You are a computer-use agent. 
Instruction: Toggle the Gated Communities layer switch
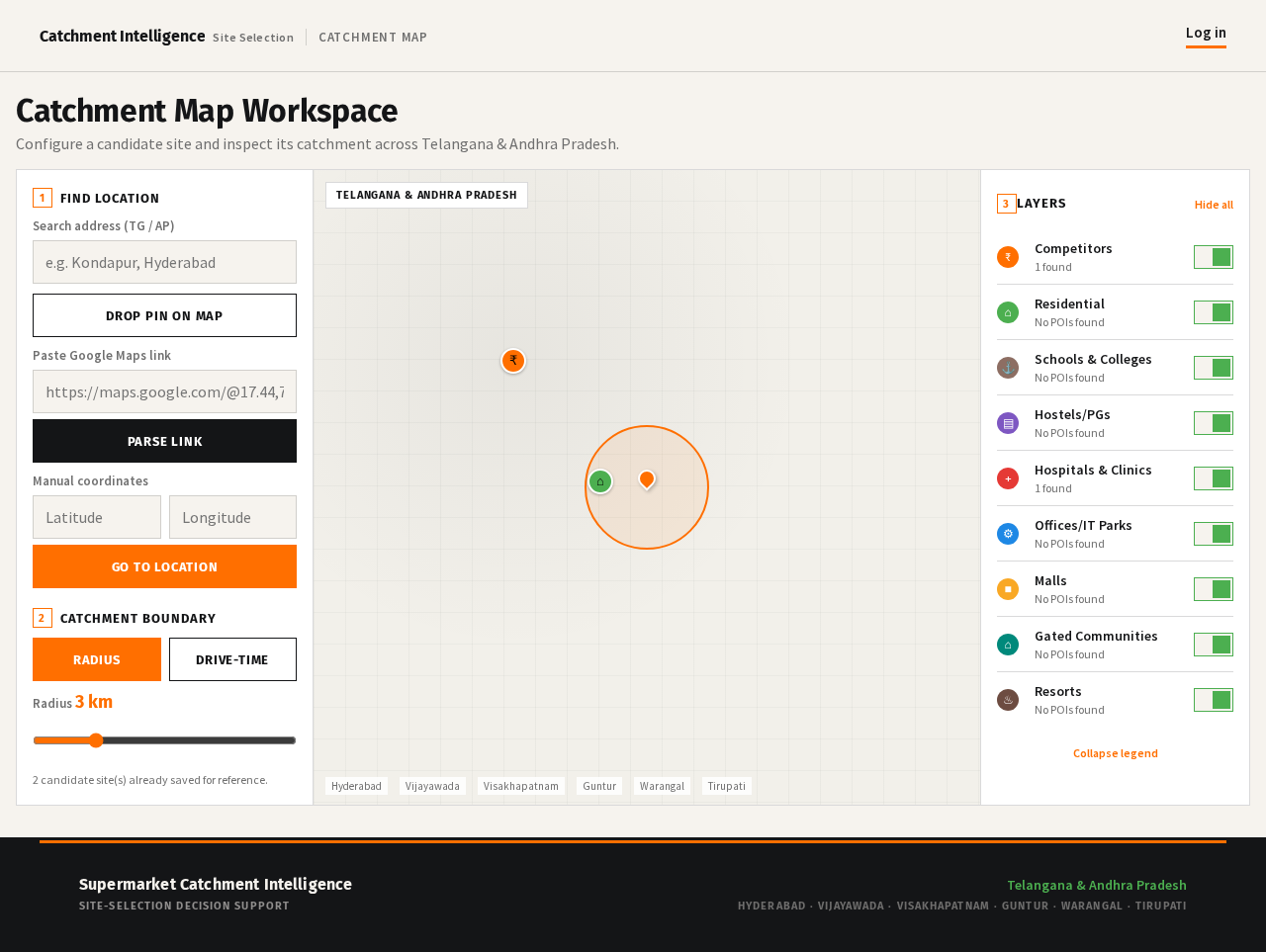point(1214,645)
